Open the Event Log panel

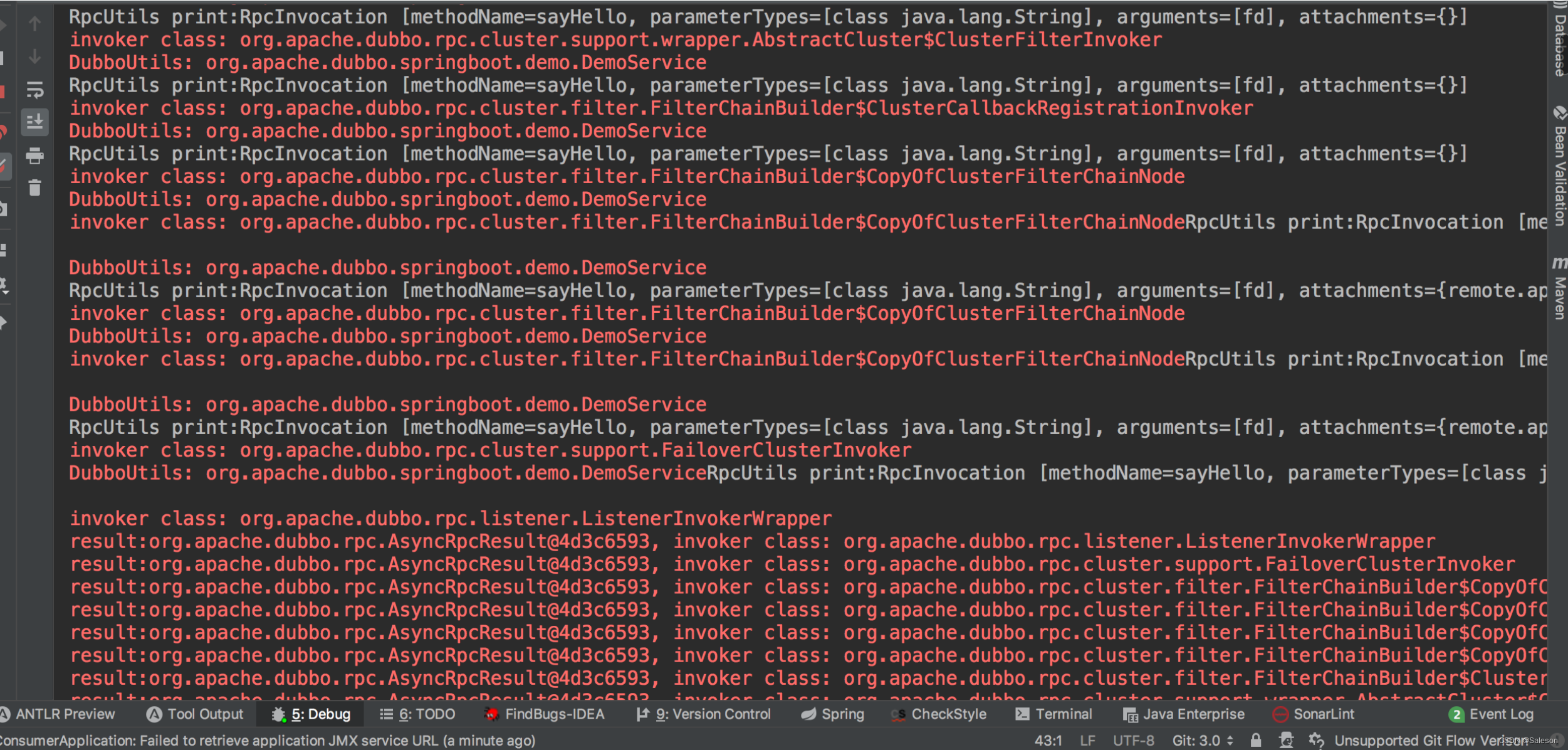[x=1492, y=714]
